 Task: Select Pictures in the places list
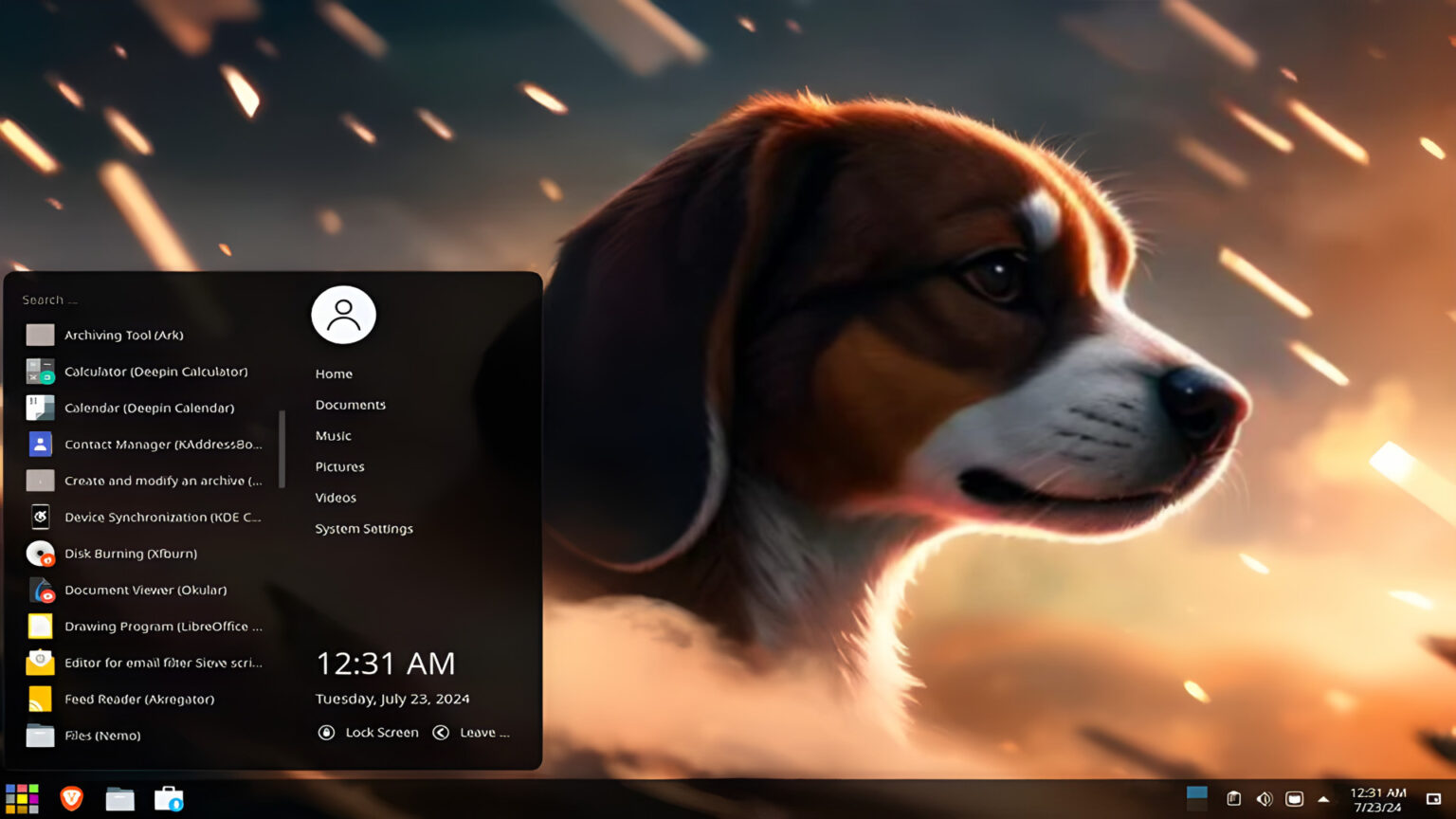(338, 466)
